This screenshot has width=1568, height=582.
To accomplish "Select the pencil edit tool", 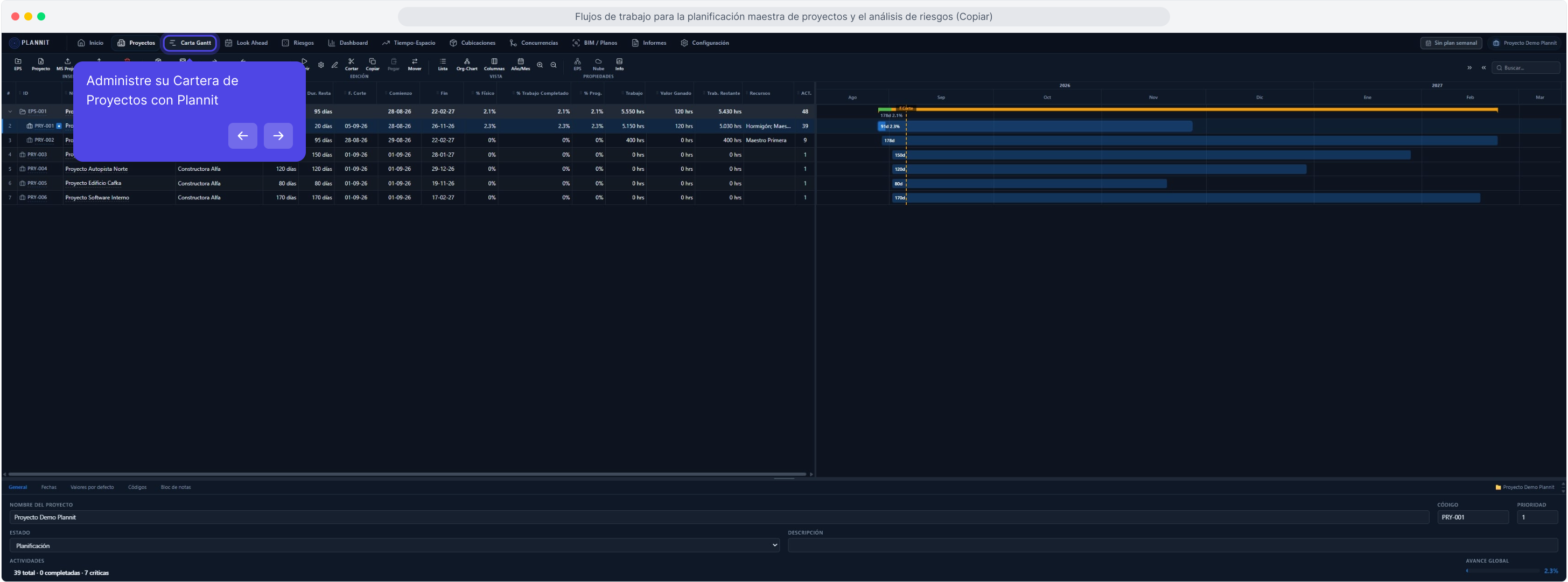I will click(x=335, y=65).
